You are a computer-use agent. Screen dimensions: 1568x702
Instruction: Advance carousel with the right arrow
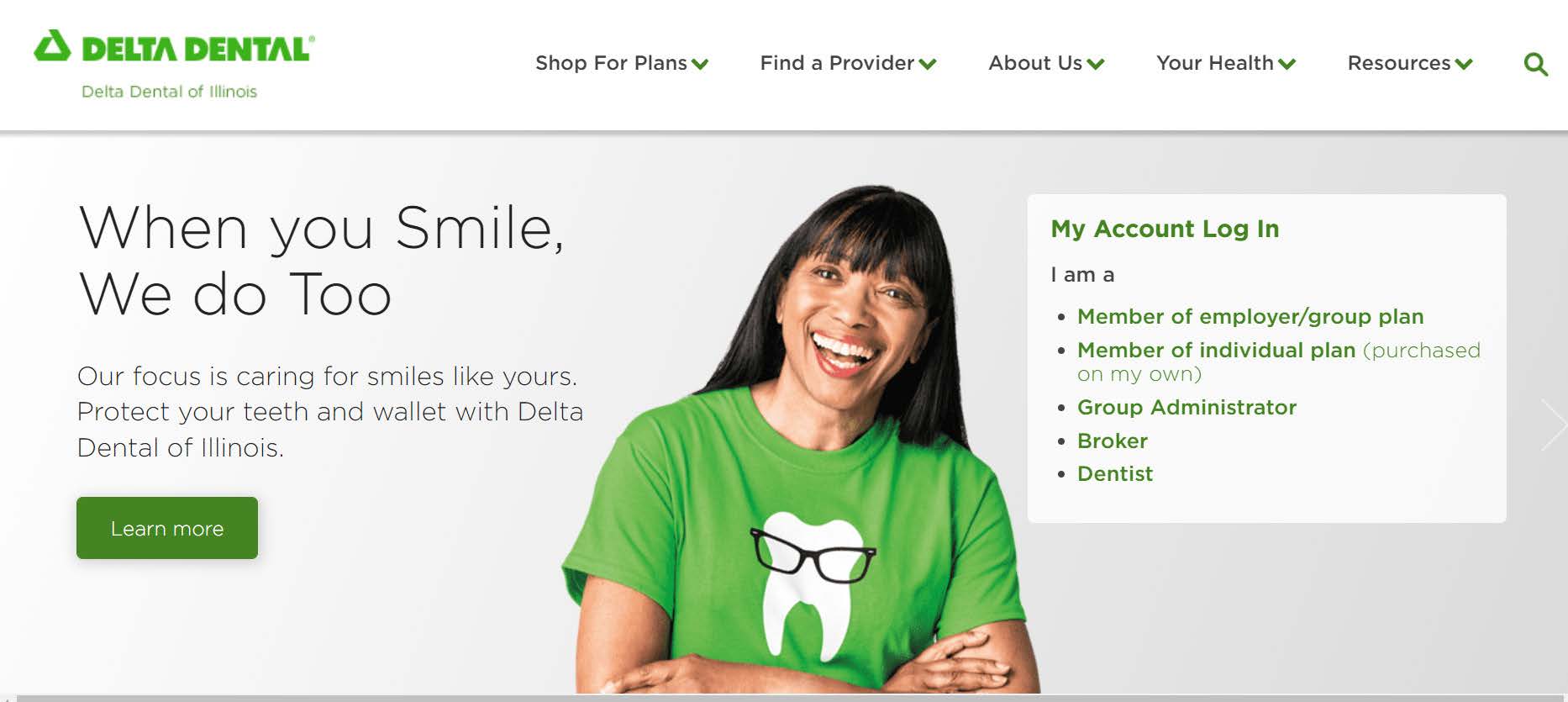coord(1553,425)
